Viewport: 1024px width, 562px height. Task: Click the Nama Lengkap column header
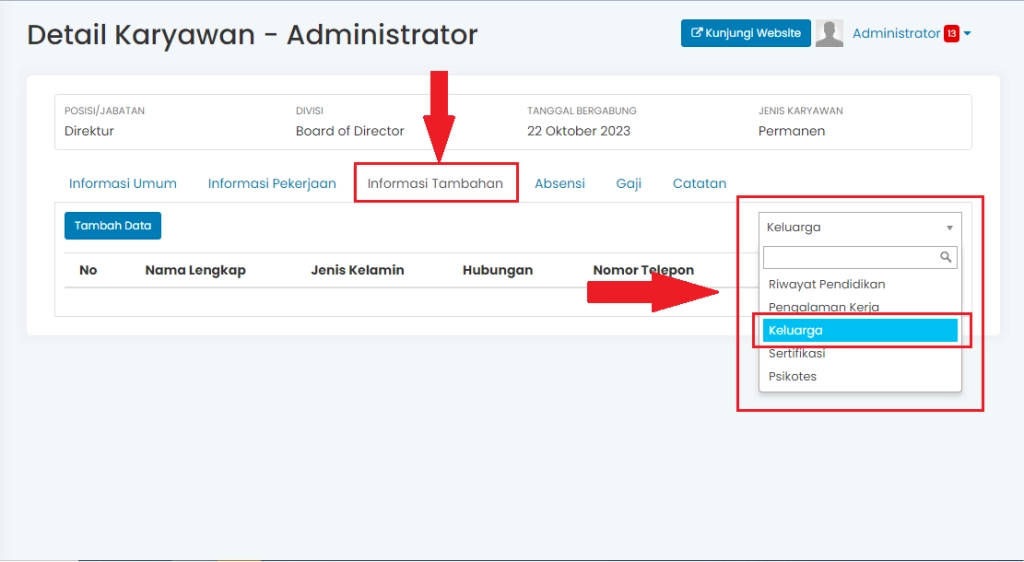(x=195, y=270)
